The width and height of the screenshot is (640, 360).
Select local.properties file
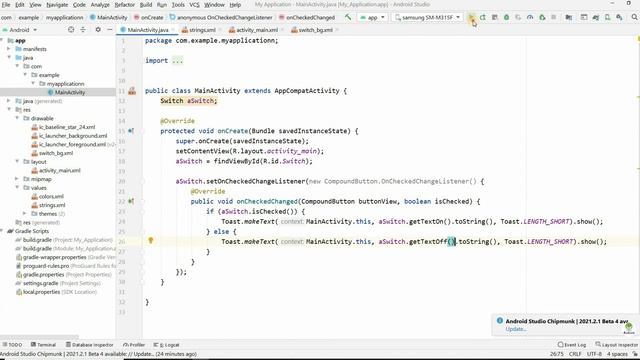point(41,292)
